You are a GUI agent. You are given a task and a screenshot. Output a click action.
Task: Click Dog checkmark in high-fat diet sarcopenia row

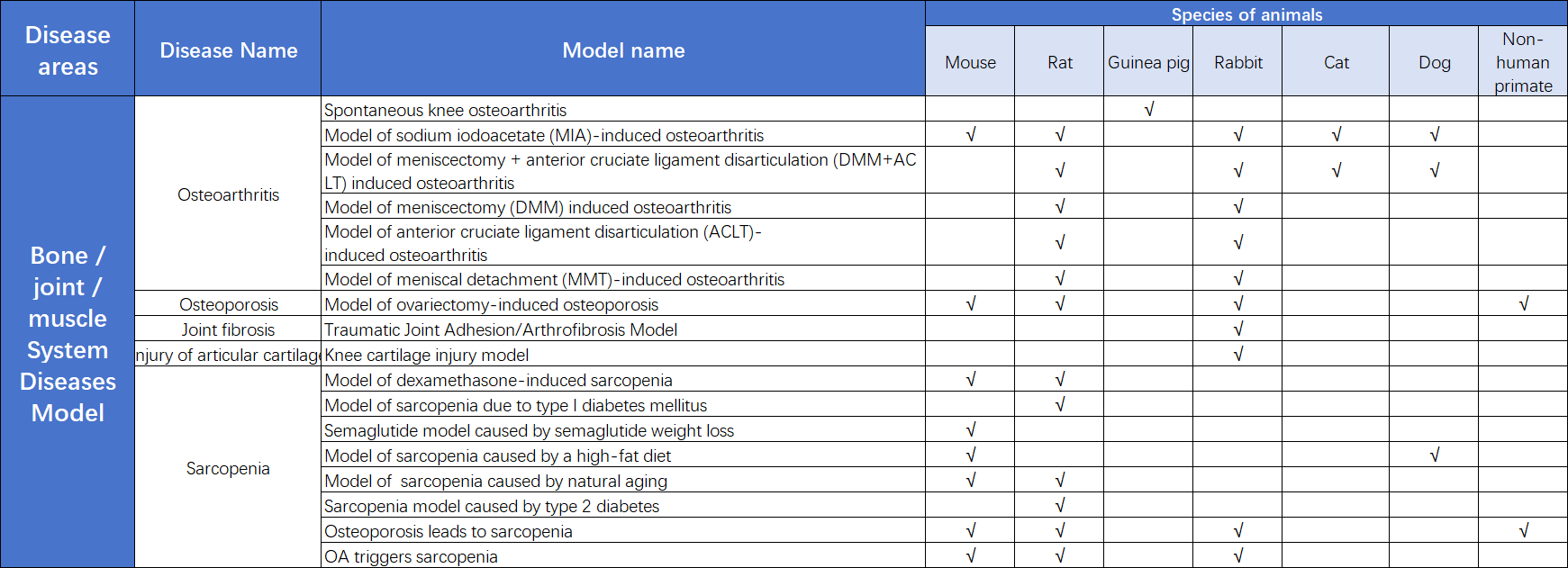tap(1434, 455)
